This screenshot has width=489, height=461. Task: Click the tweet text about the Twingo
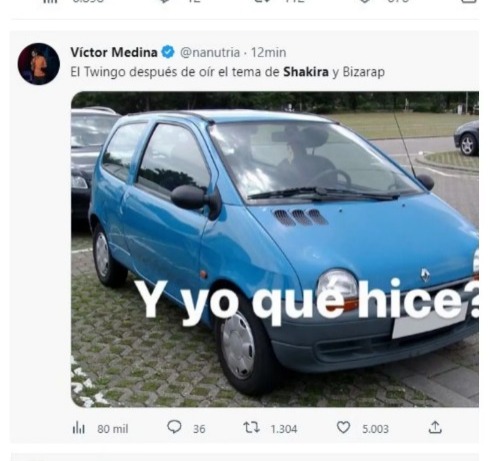click(227, 72)
